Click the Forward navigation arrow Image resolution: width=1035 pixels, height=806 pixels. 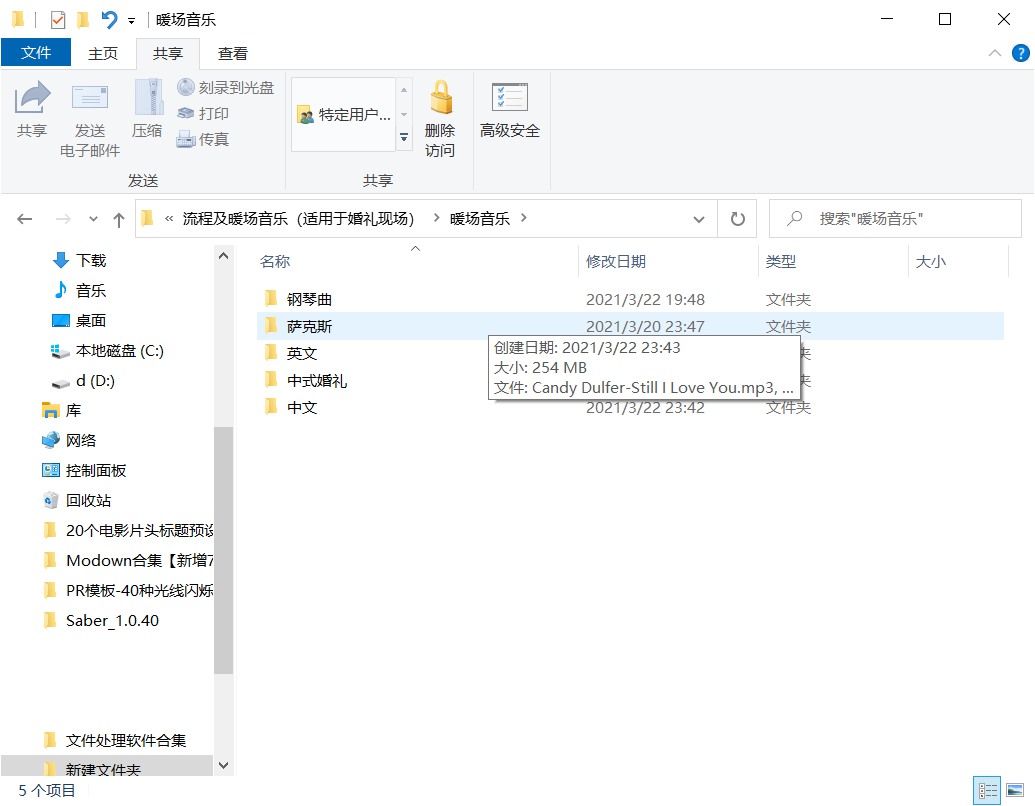coord(63,219)
